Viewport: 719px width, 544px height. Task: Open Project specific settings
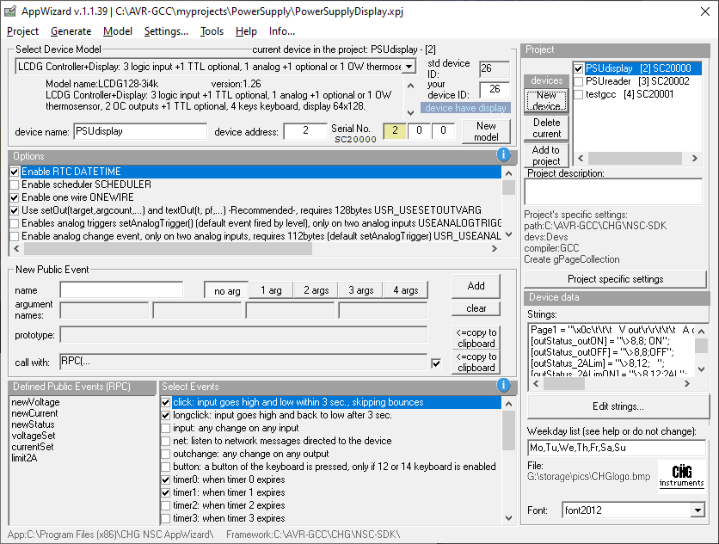615,279
